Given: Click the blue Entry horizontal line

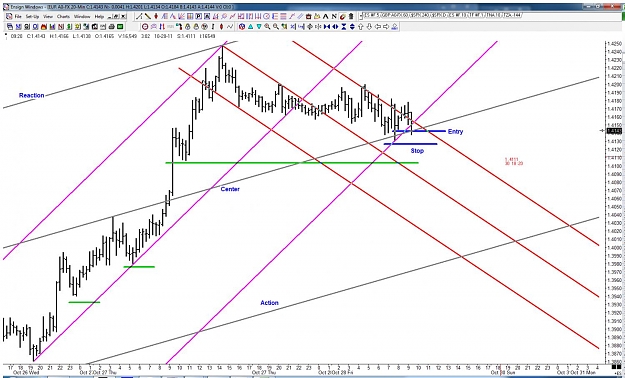Looking at the screenshot, I should 419,131.
